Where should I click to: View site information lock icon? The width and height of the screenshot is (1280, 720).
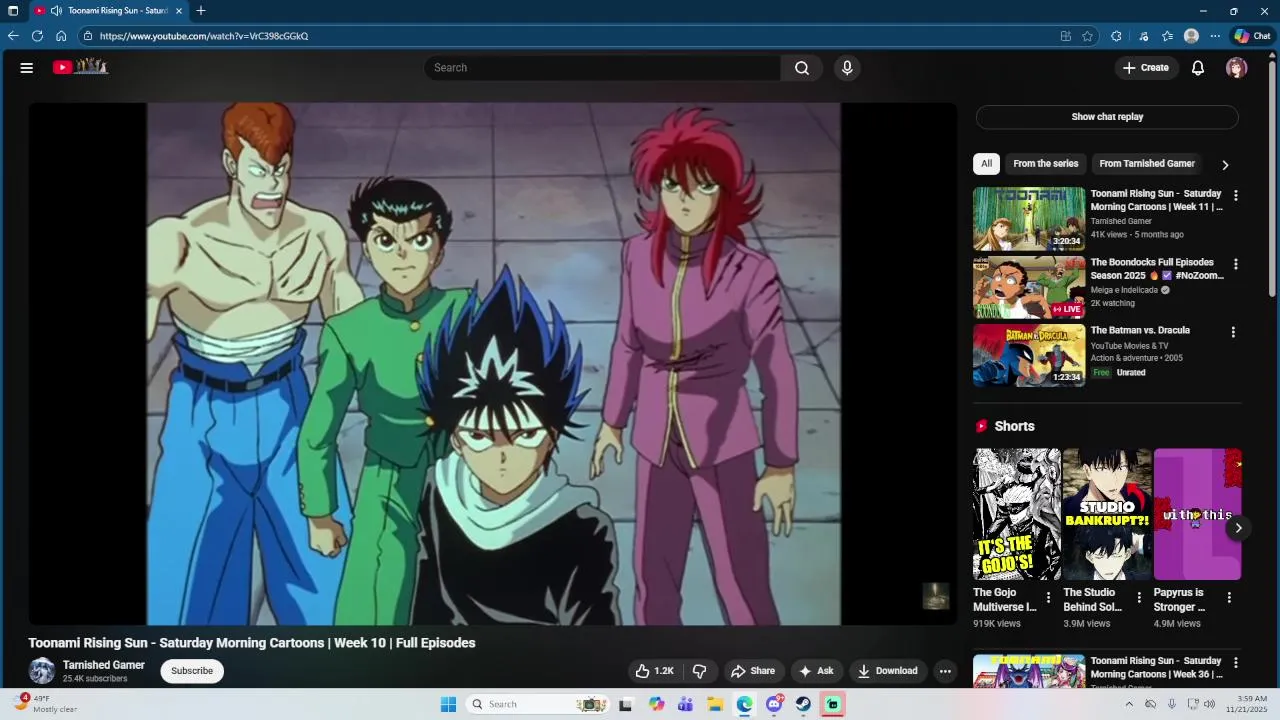[88, 36]
